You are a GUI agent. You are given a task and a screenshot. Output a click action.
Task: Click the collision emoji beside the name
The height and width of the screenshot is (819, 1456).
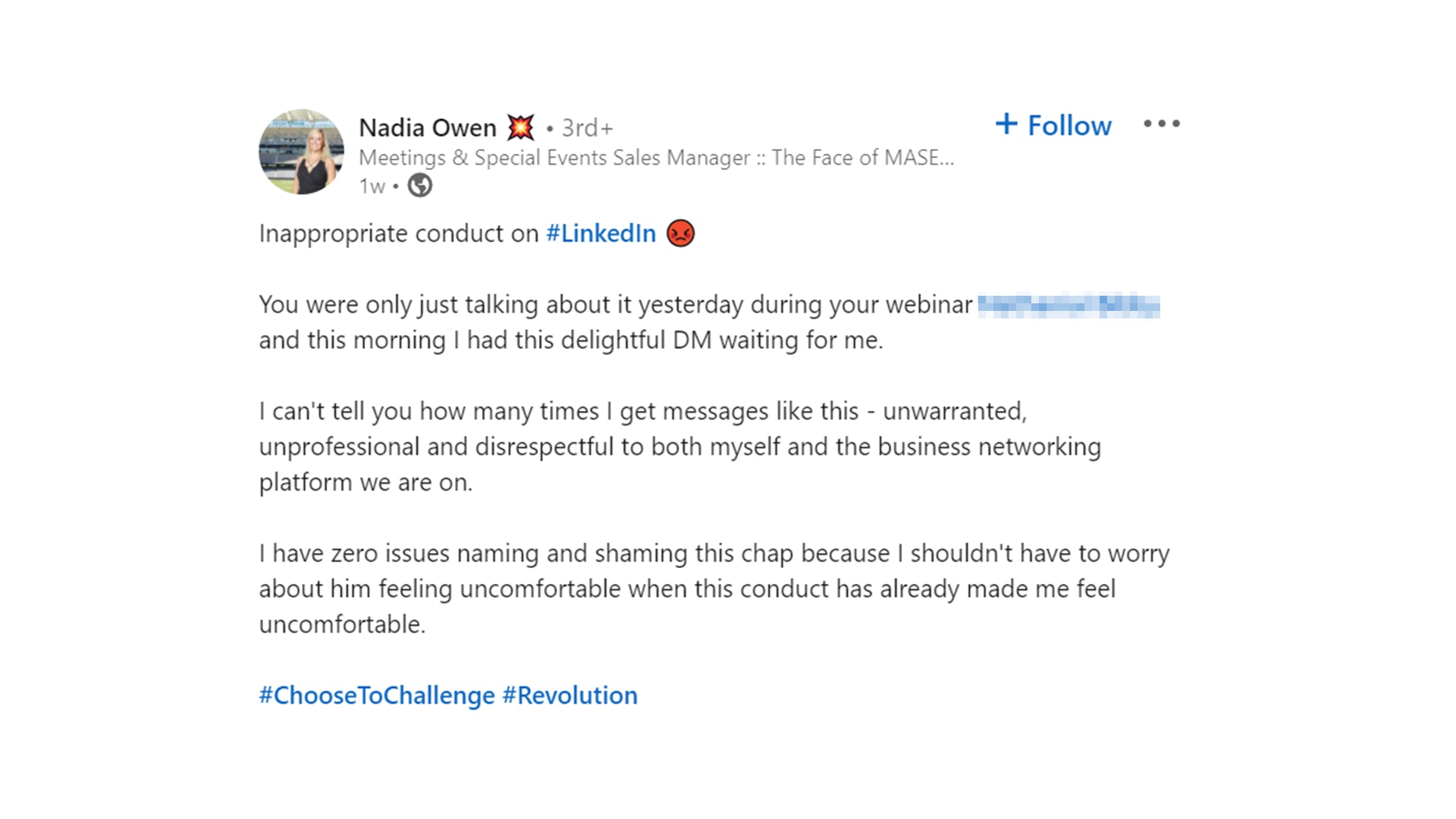520,127
